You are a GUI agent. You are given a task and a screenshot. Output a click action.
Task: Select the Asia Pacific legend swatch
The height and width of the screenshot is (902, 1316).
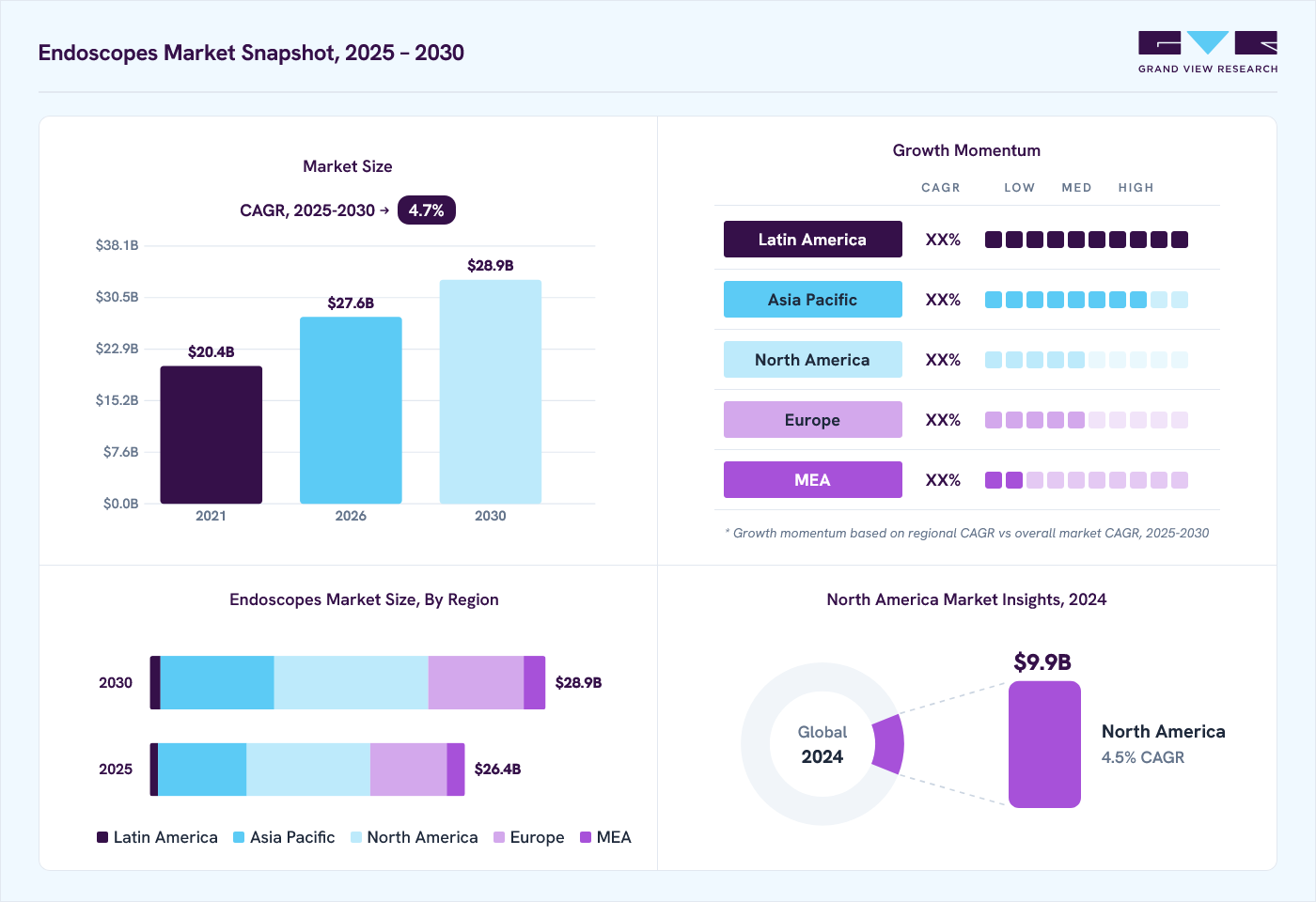tap(239, 837)
